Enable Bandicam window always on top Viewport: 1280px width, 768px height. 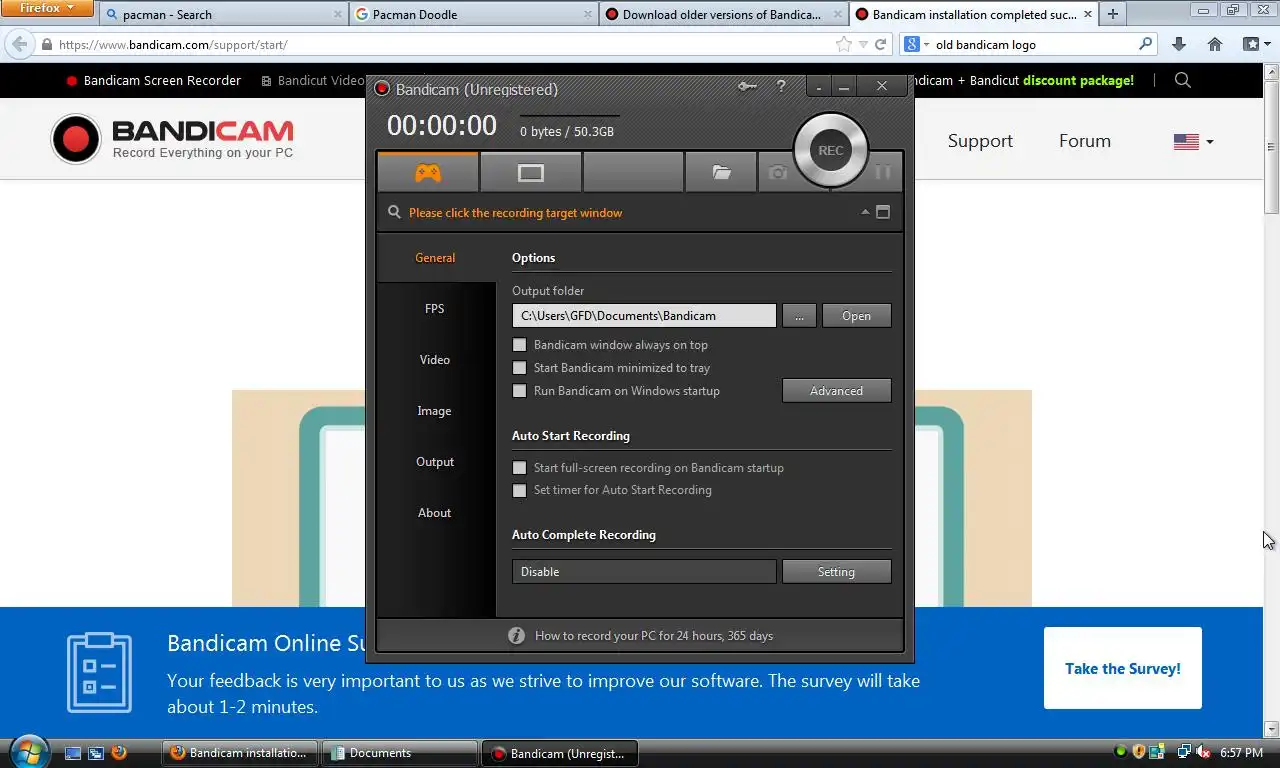519,345
